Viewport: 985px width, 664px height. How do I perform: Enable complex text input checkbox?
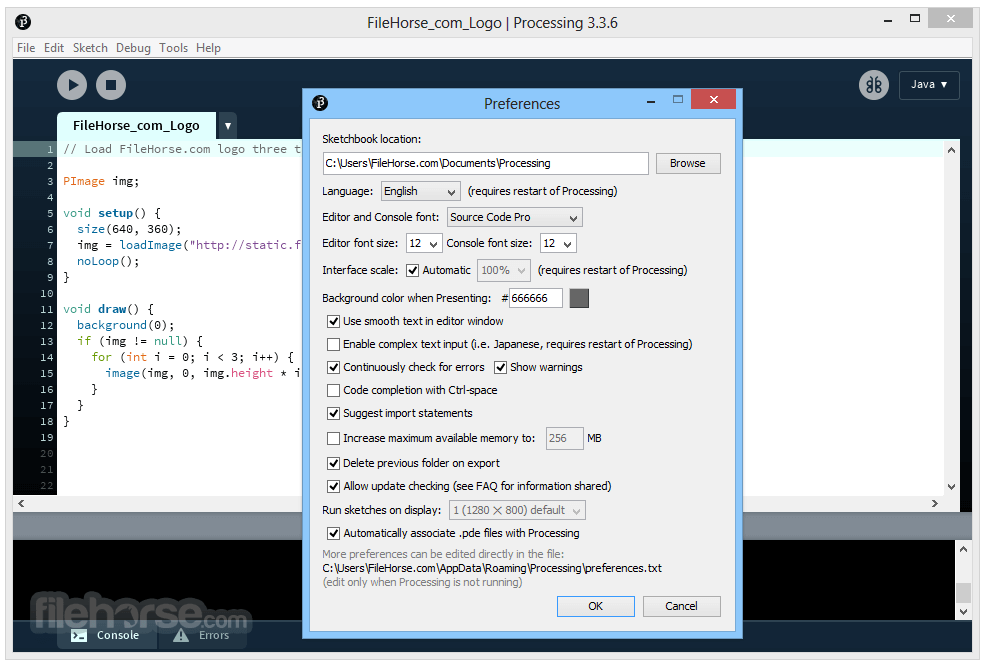click(334, 344)
